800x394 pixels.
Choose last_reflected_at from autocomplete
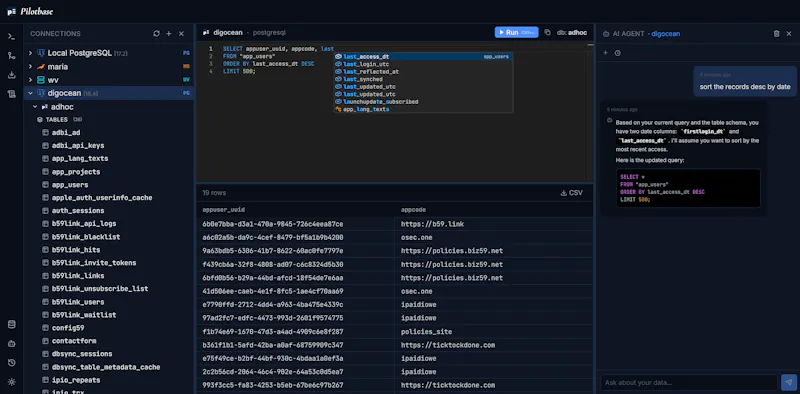pyautogui.click(x=423, y=72)
